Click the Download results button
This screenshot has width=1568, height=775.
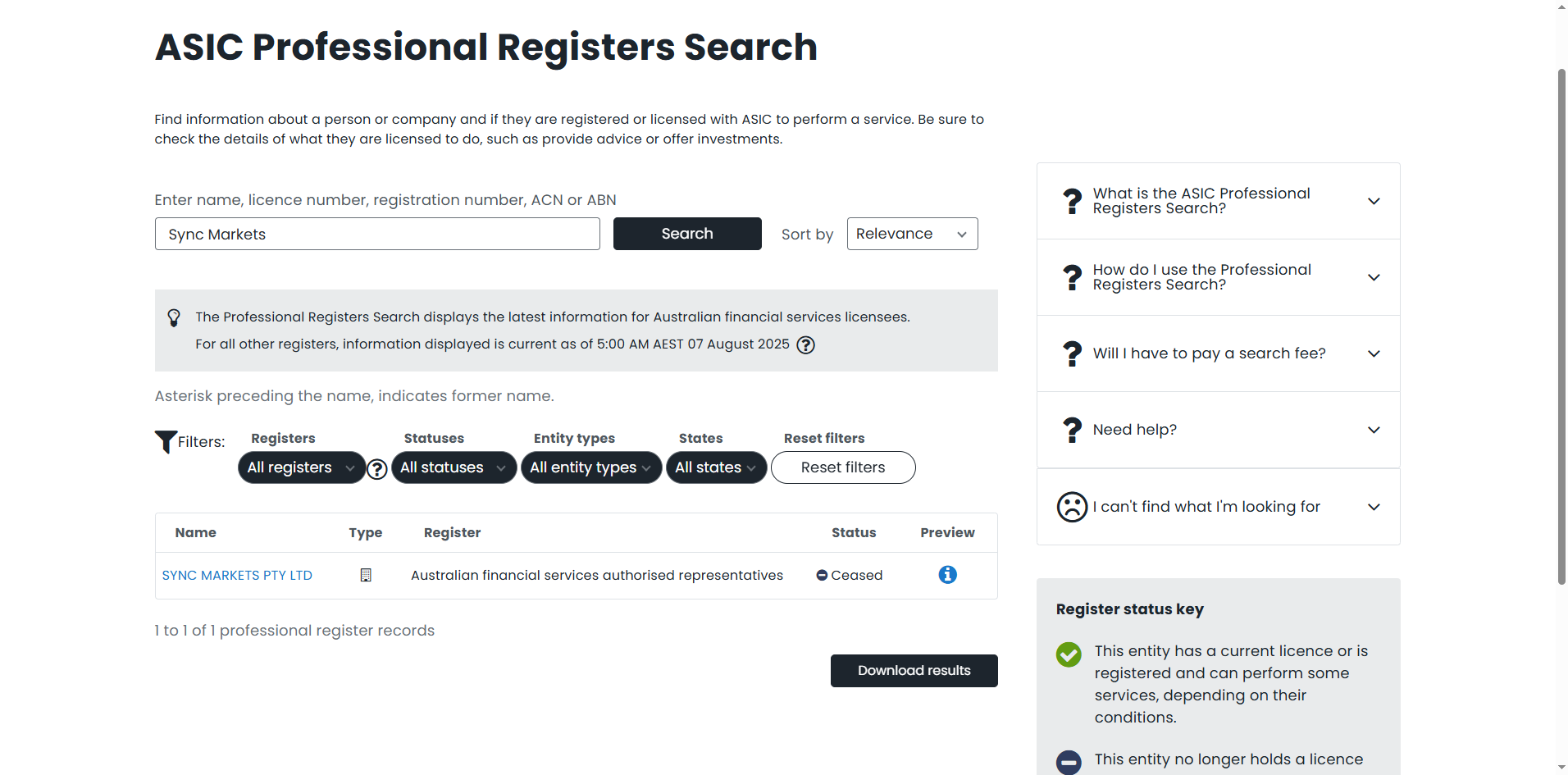coord(914,671)
